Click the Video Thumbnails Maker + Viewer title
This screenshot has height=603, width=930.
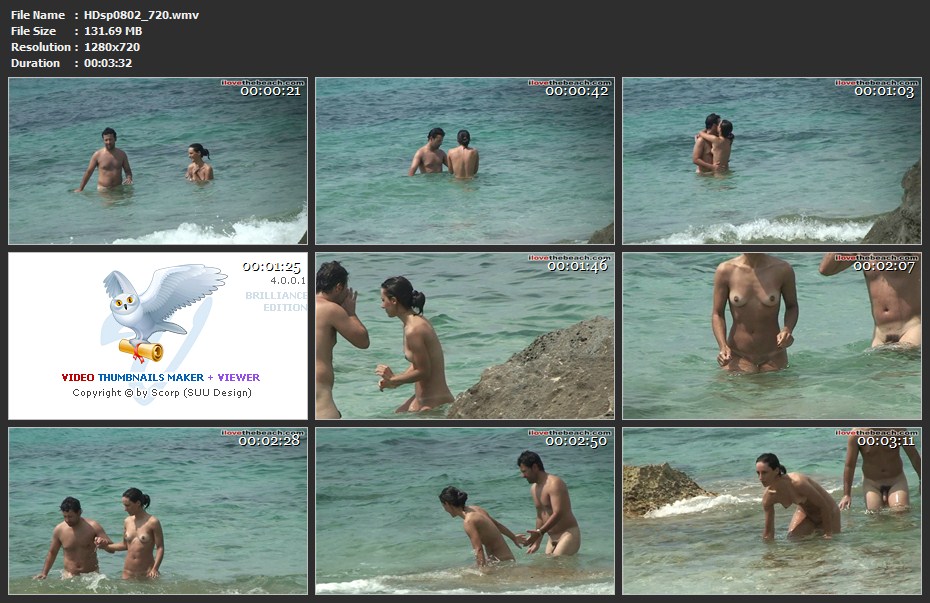coord(160,378)
